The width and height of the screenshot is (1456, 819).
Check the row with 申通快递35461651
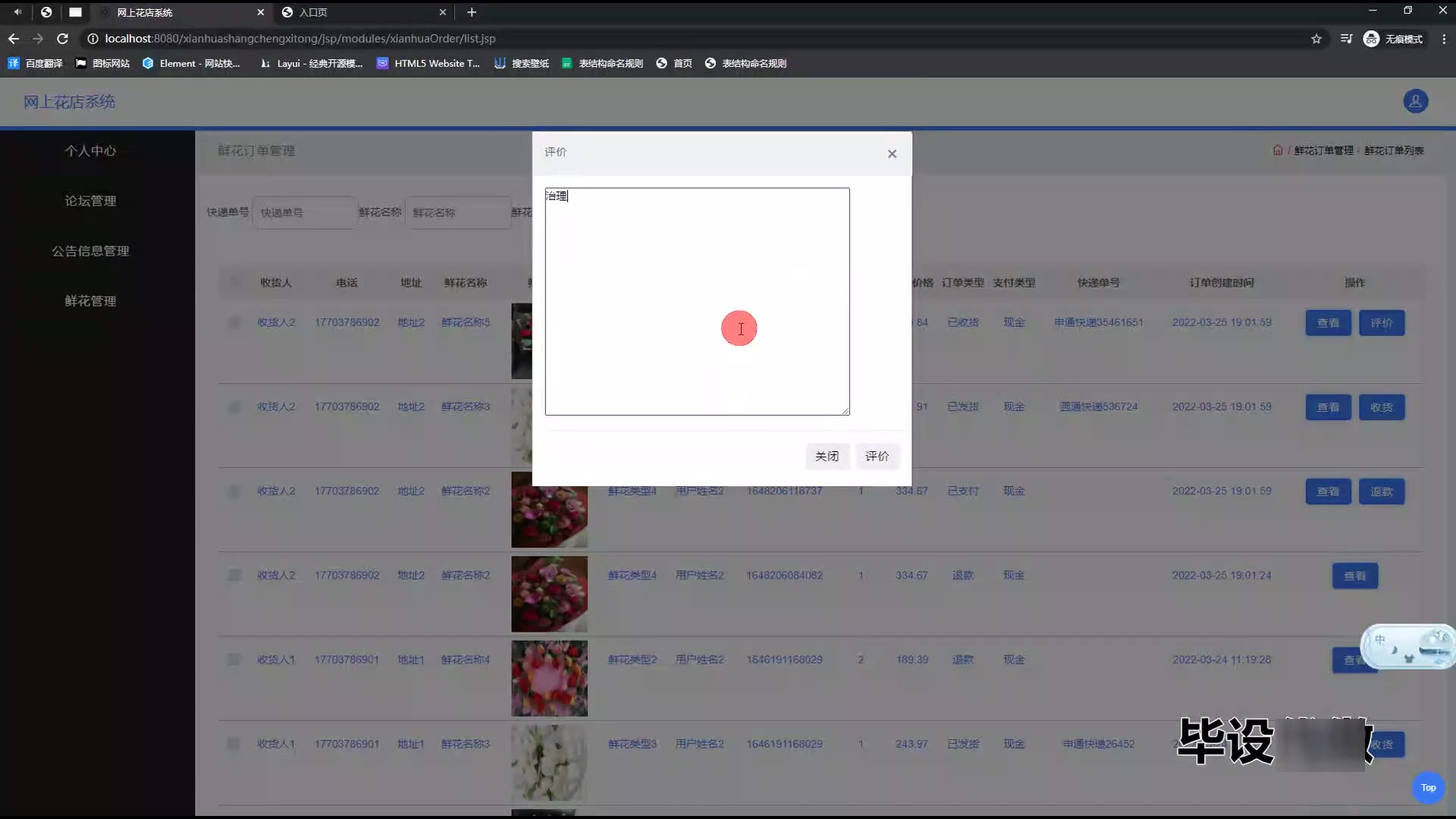point(234,322)
